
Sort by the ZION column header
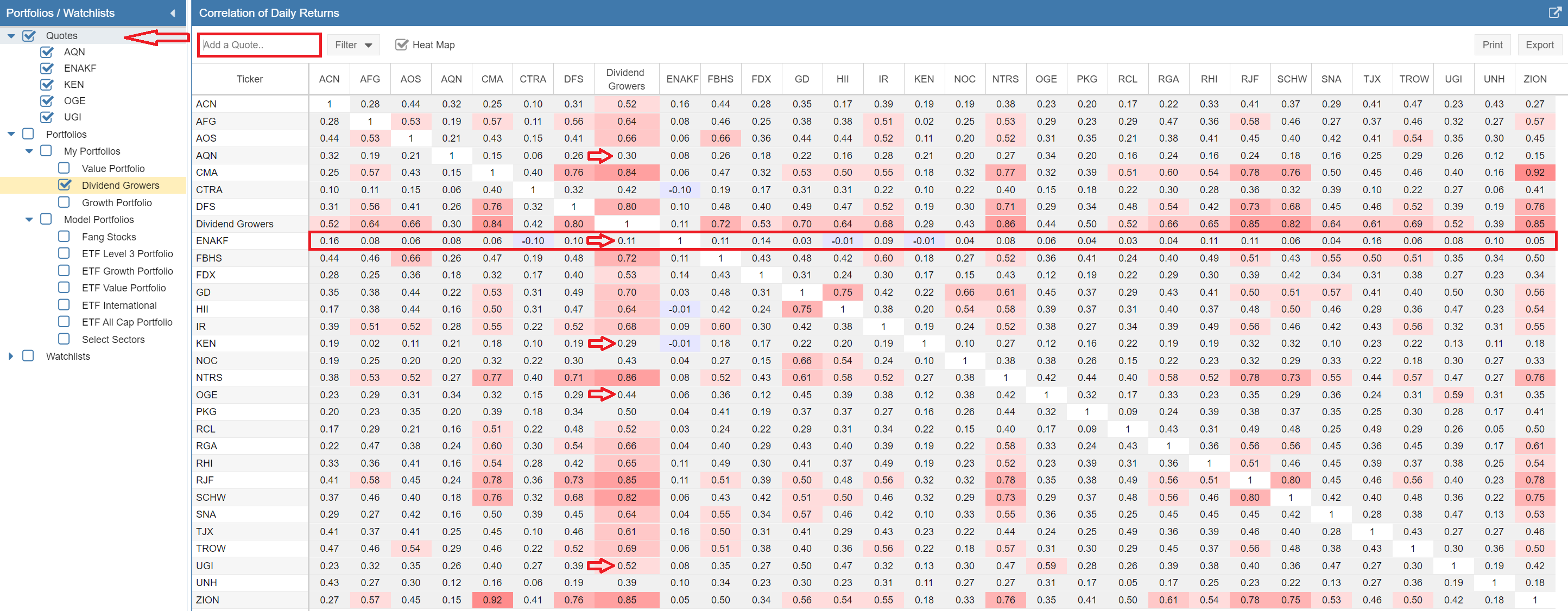(1534, 79)
